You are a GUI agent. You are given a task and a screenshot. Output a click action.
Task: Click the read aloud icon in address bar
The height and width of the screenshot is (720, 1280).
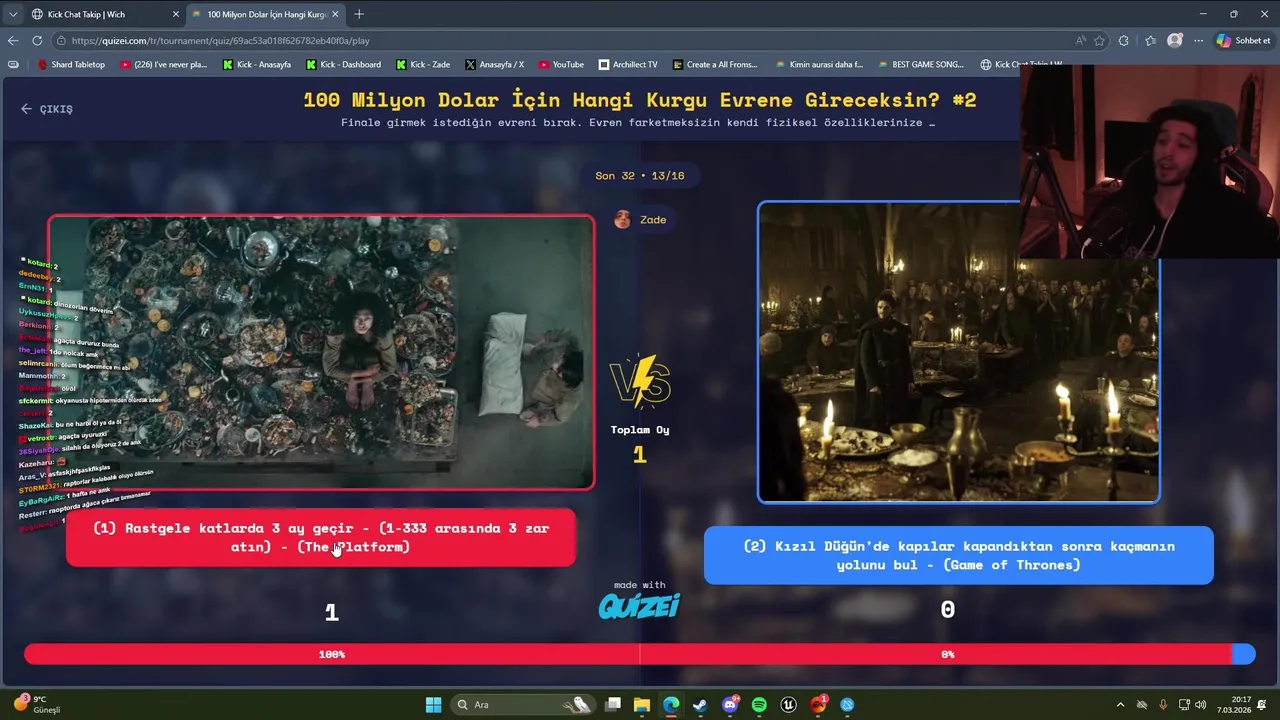[1080, 41]
